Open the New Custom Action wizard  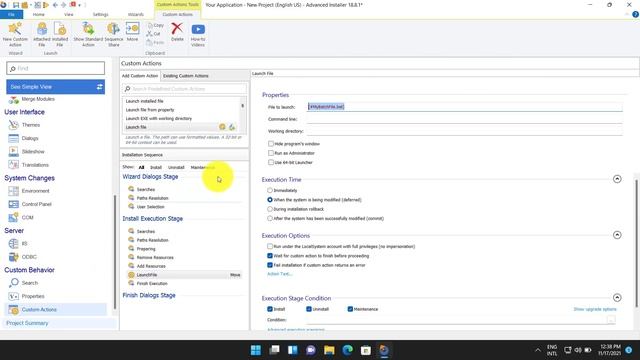coord(15,34)
